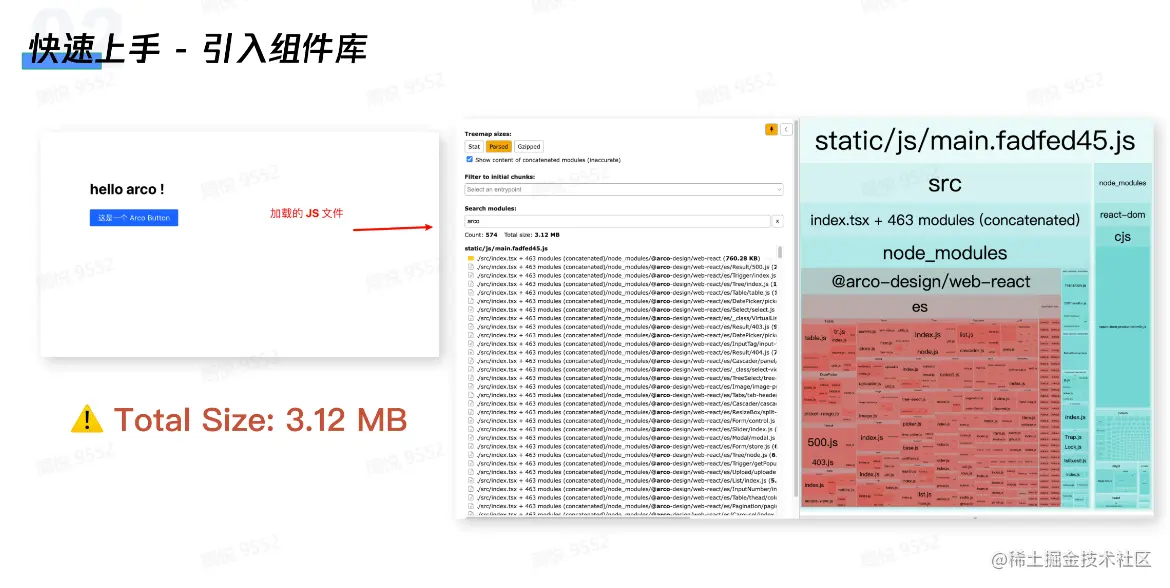1170x588 pixels.
Task: Click the folder icon of the web-react 760.28 KB row
Action: click(x=471, y=258)
